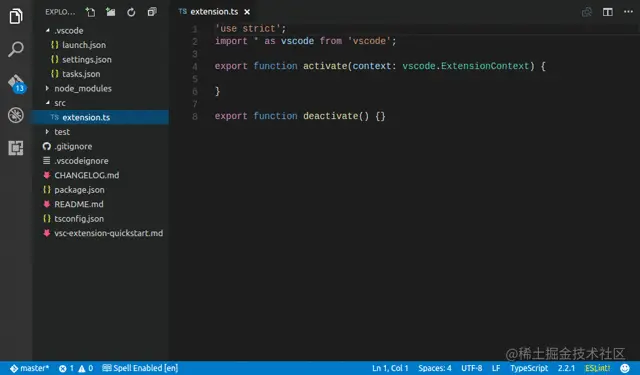Expand the node_modules folder

(83, 89)
